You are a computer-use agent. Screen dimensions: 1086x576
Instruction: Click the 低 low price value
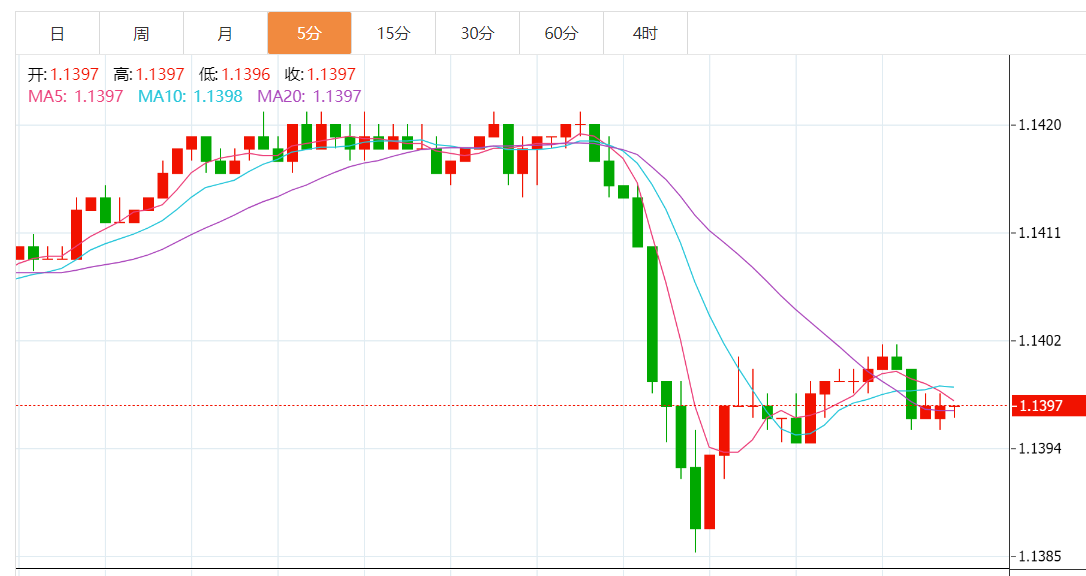pos(245,74)
